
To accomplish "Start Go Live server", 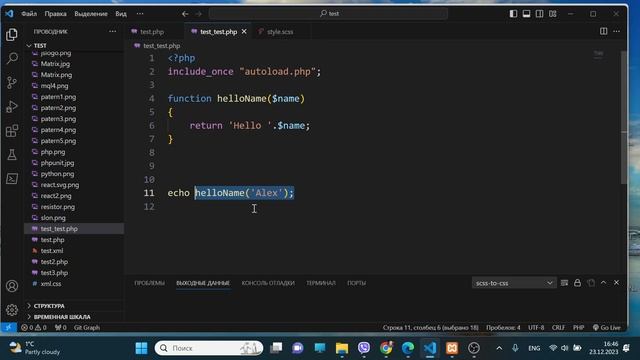I will pos(607,327).
